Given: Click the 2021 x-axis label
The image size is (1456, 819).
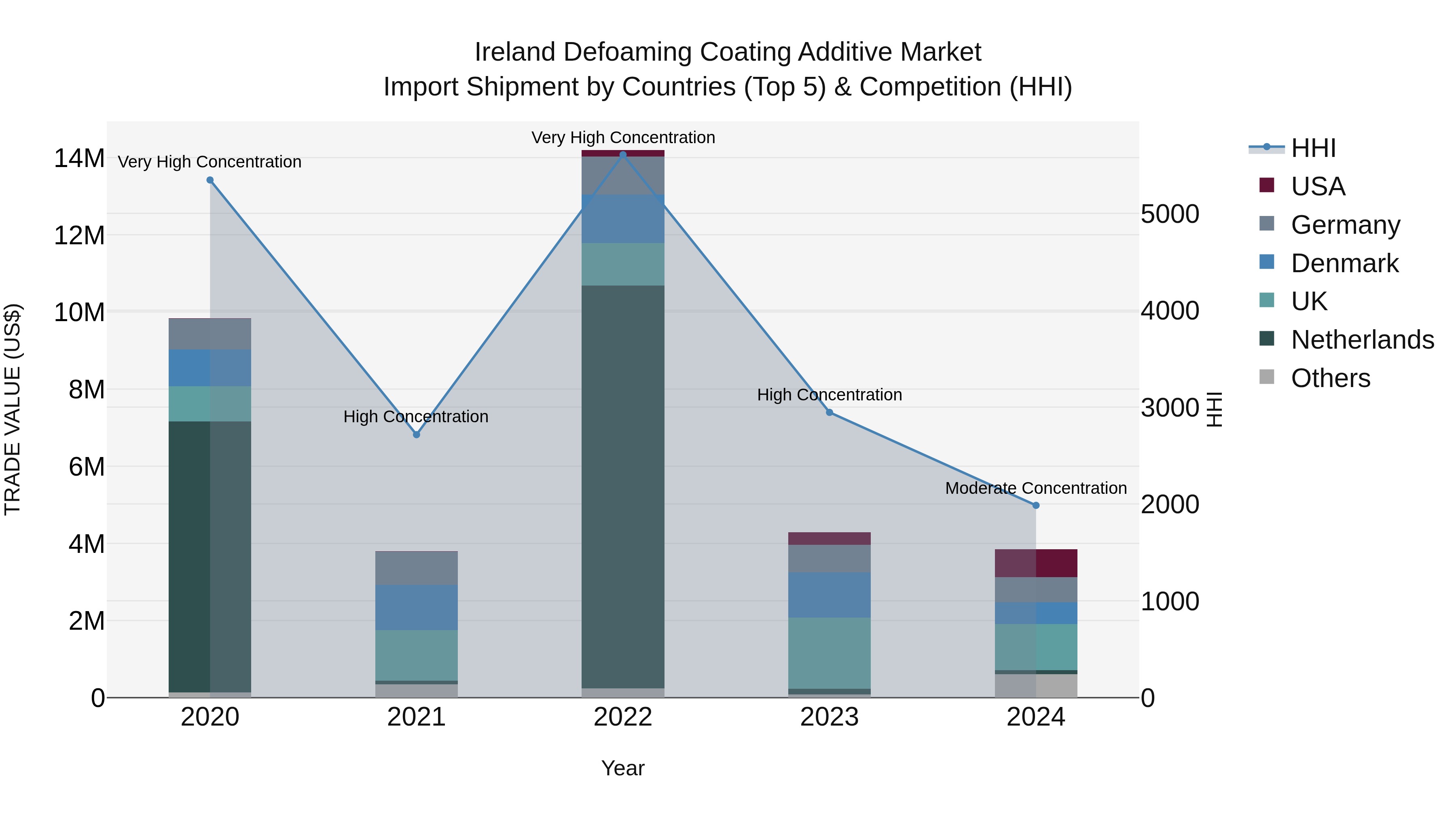Looking at the screenshot, I should [417, 717].
